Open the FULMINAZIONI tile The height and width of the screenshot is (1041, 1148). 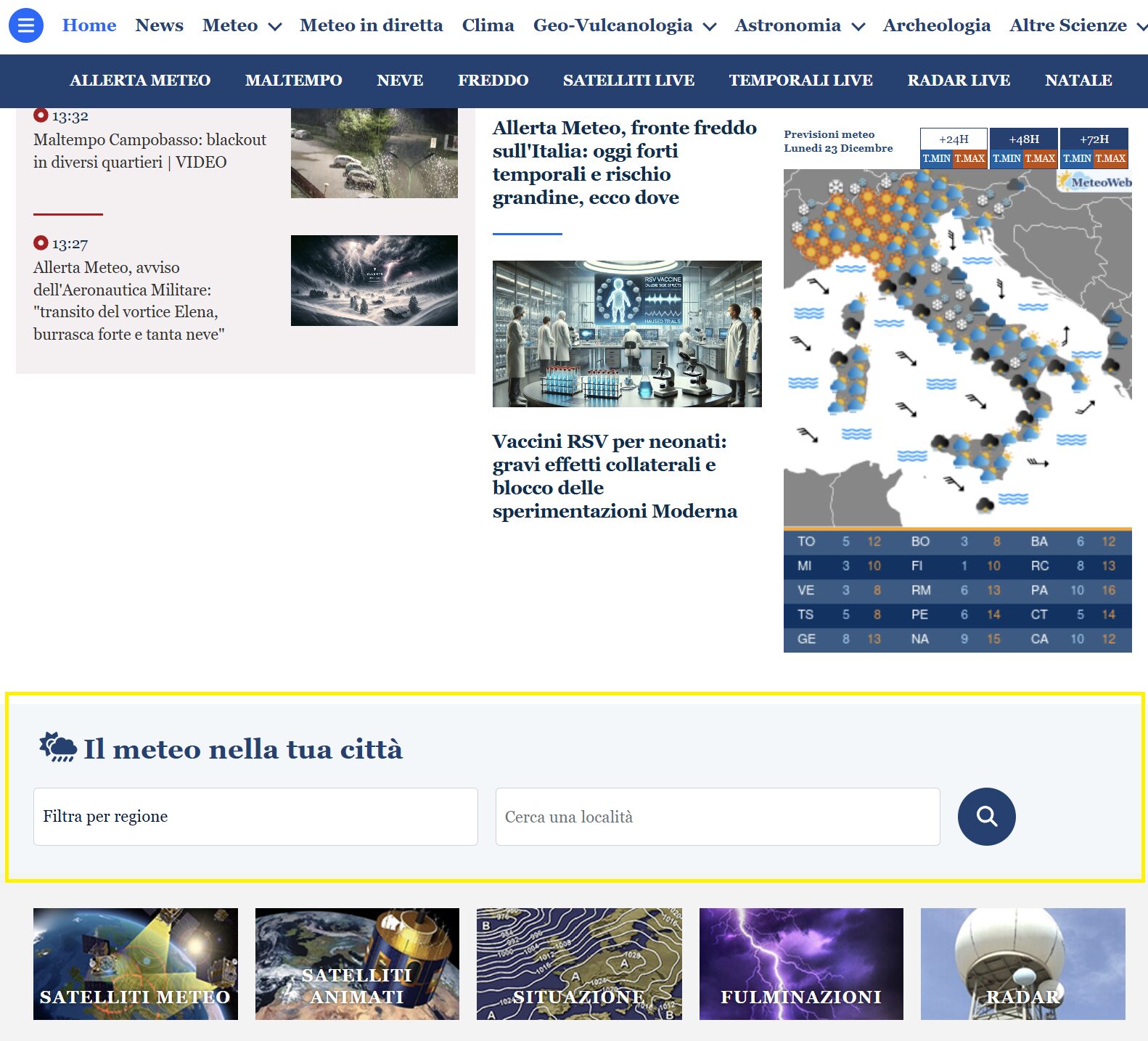click(801, 964)
